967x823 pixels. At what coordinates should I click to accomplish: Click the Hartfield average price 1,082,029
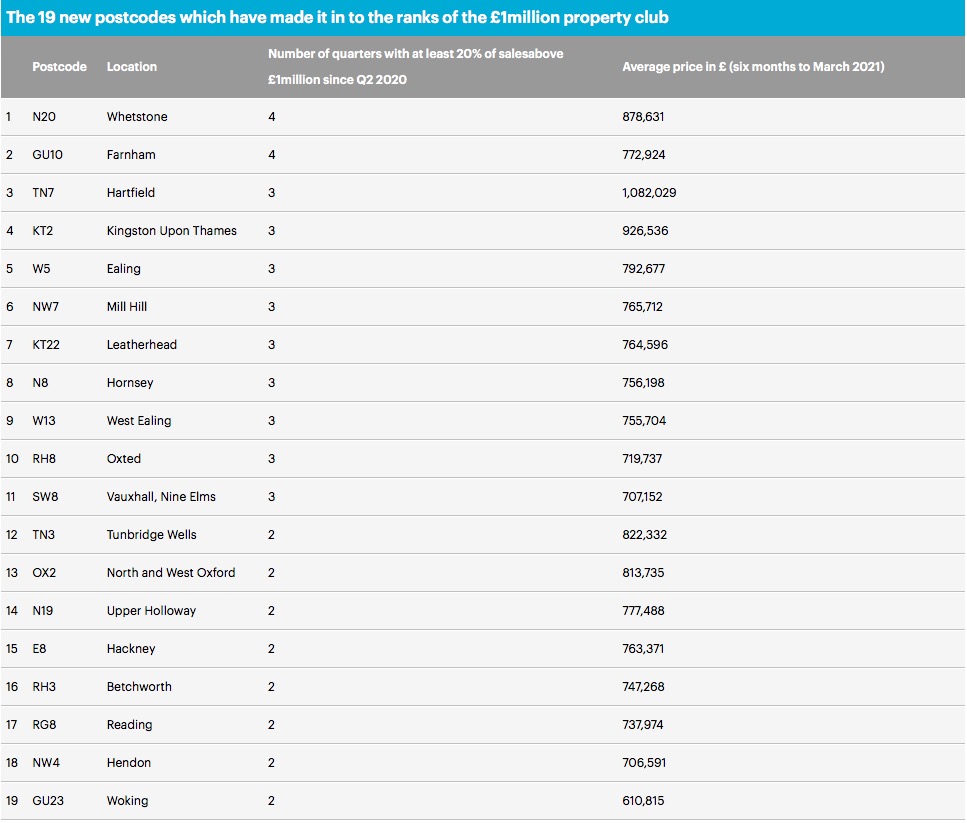[649, 193]
